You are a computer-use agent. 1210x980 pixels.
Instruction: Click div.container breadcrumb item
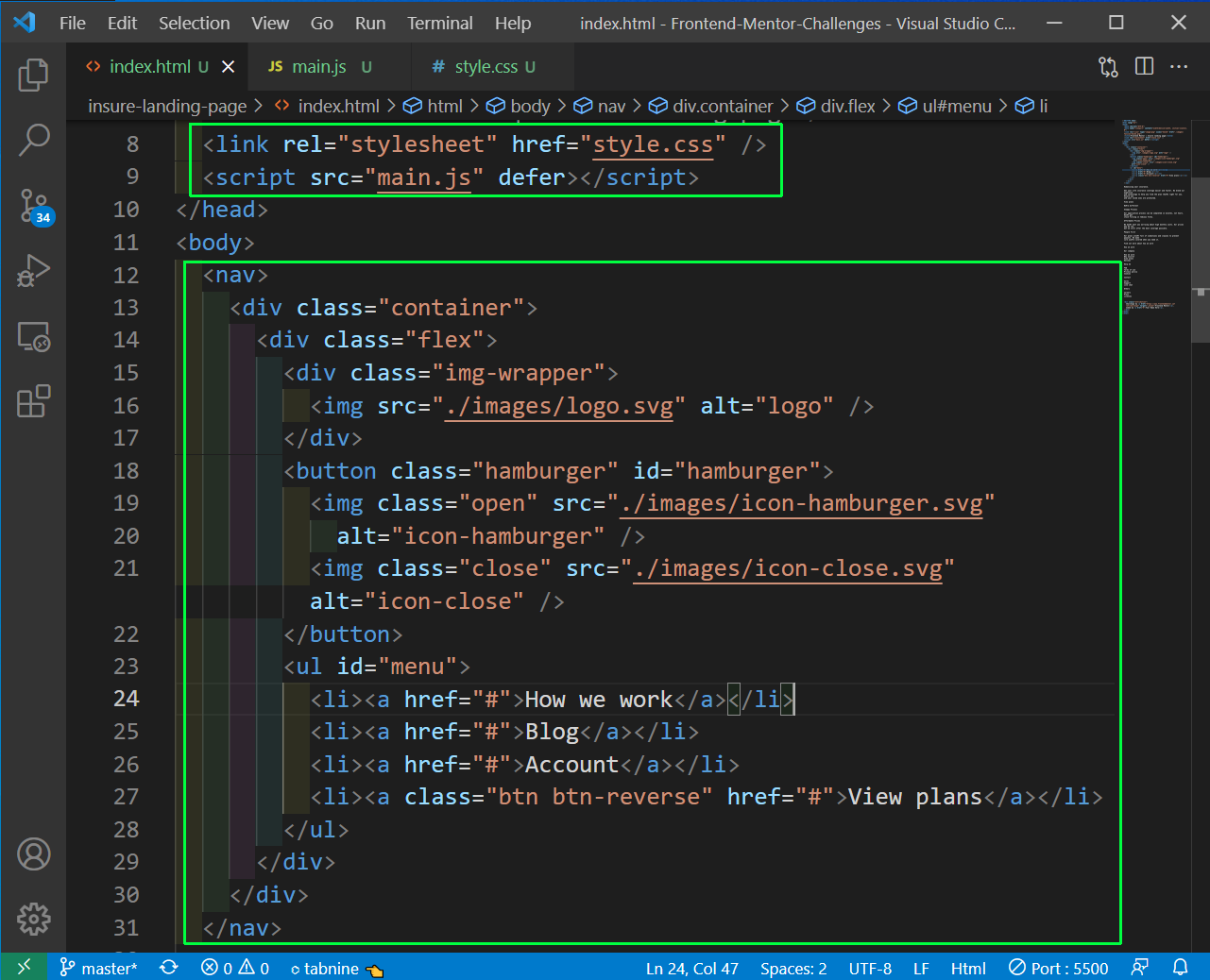click(x=711, y=107)
